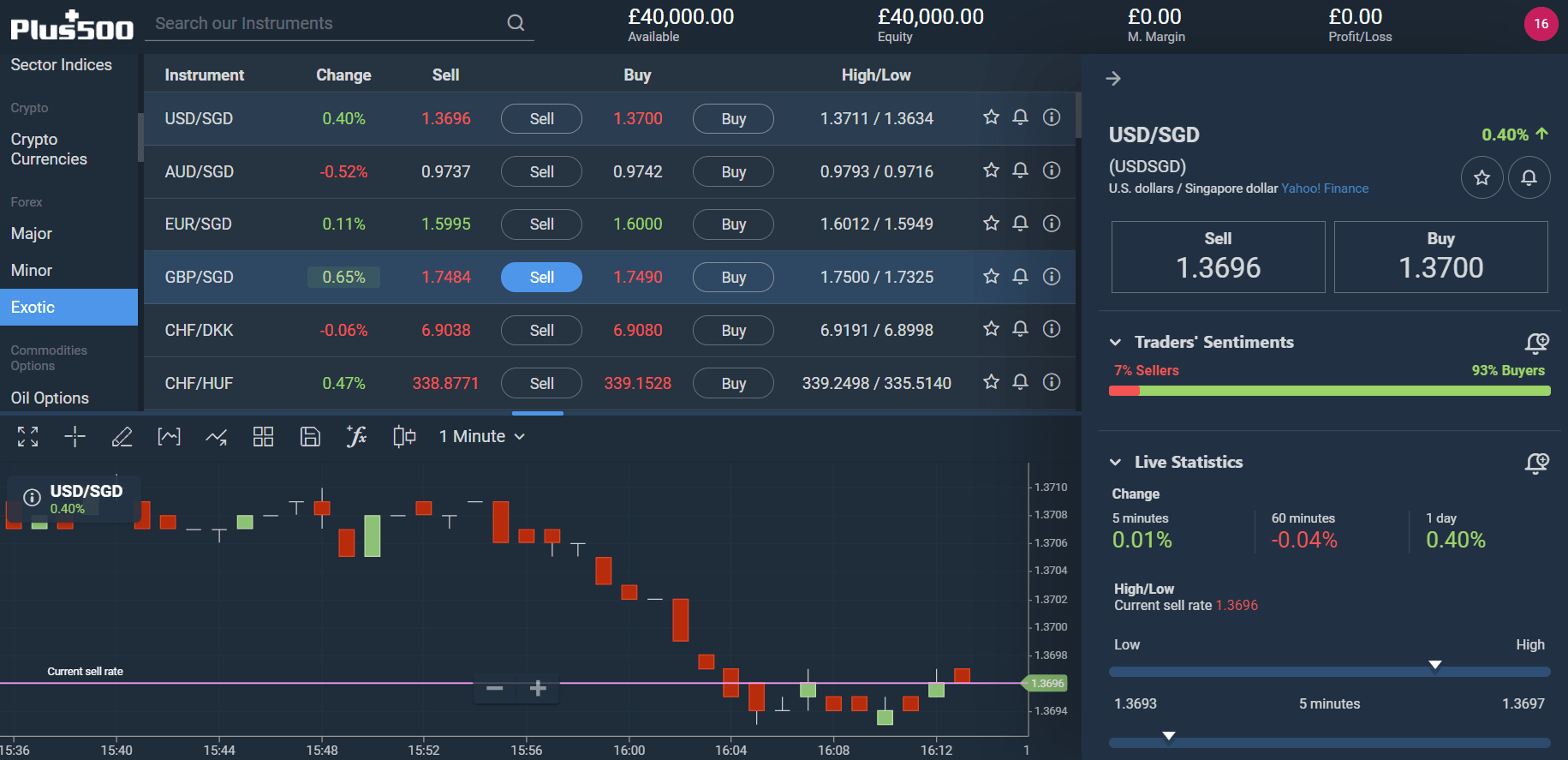Click the Traders' Sentiments alert bell icon
This screenshot has height=760, width=1568.
click(1537, 344)
